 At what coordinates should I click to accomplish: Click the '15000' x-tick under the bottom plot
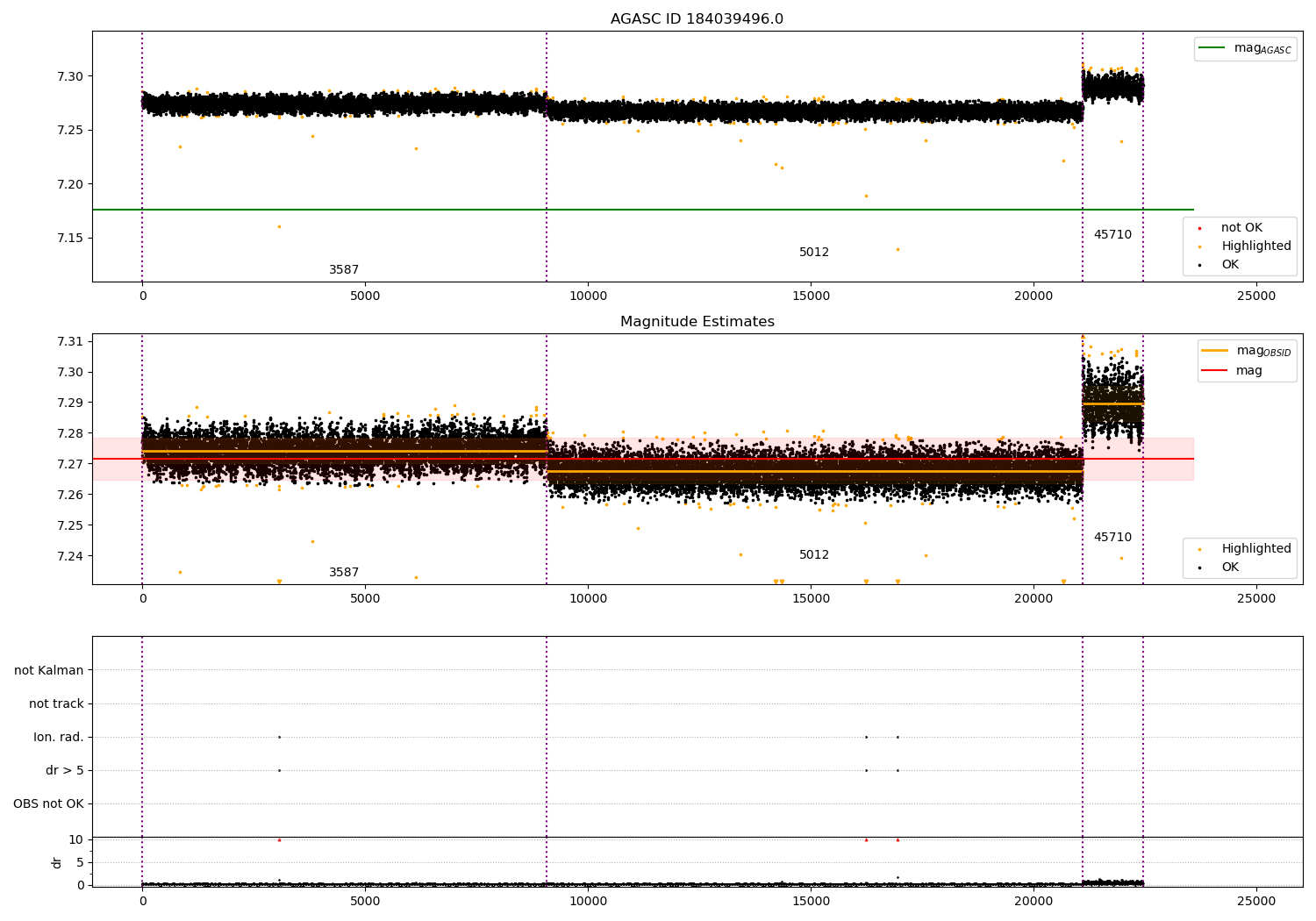click(x=811, y=902)
